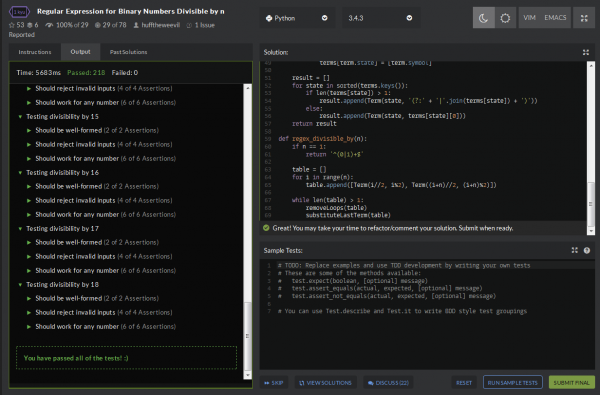600x395 pixels.
Task: Click 'def regex_divisible_by(n):' code line
Action: coord(323,139)
